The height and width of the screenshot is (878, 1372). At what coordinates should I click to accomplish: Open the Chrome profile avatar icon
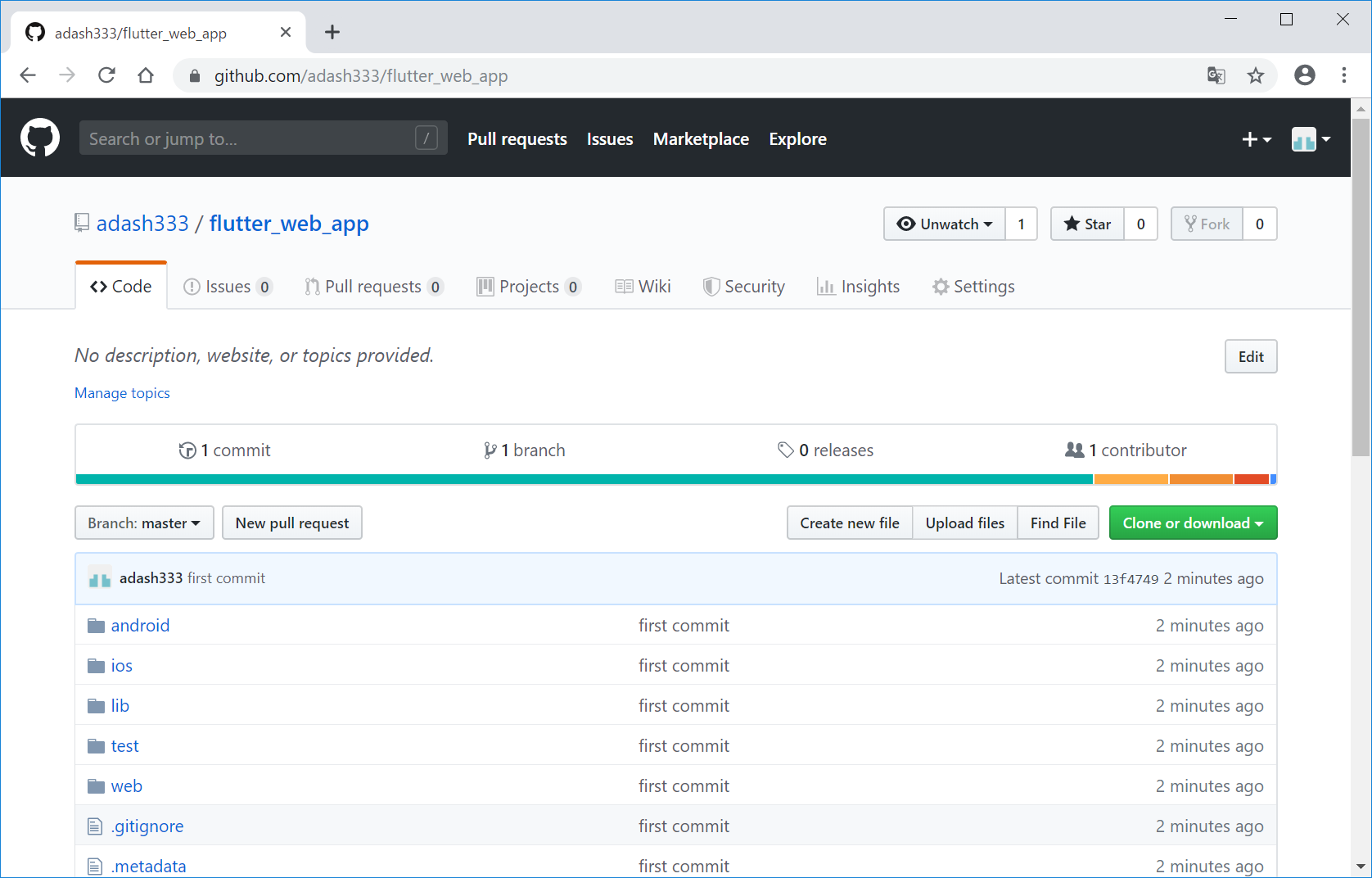coord(1304,75)
